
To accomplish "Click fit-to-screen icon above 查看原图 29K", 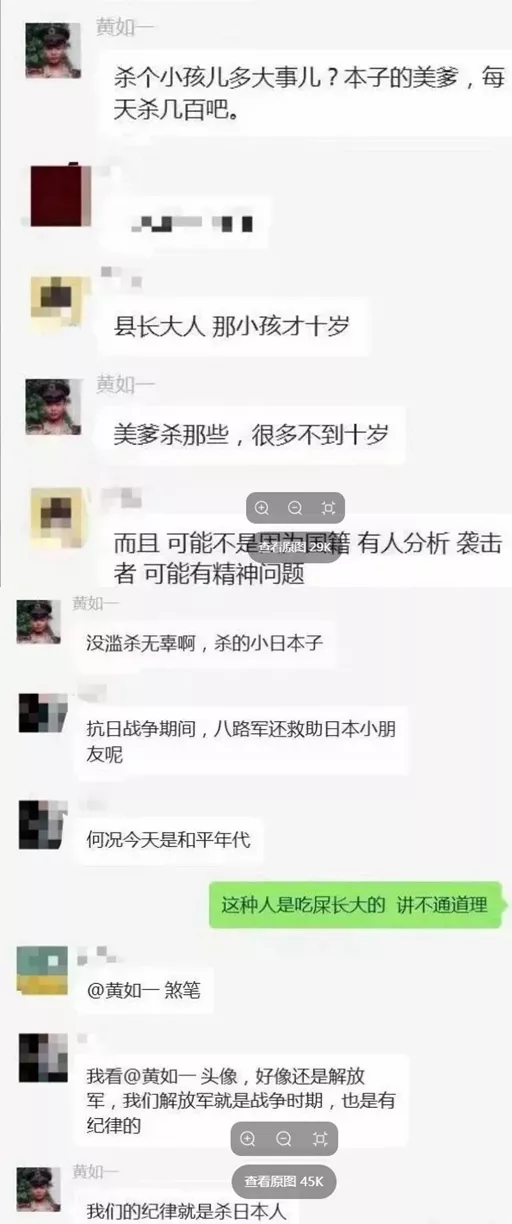I will pyautogui.click(x=328, y=508).
